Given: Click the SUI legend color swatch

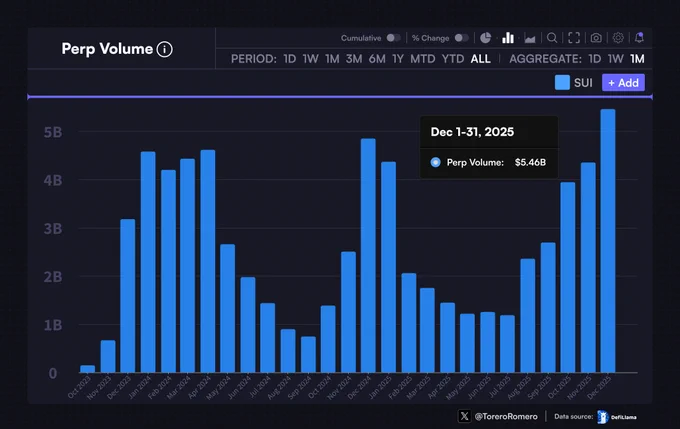Looking at the screenshot, I should click(x=562, y=82).
